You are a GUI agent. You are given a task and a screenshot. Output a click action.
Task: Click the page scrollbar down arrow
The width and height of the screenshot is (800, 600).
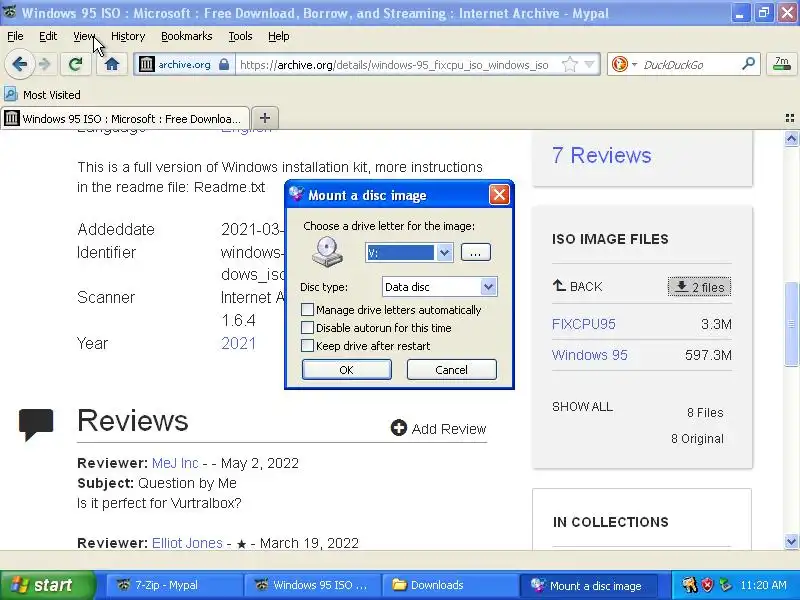pos(791,542)
